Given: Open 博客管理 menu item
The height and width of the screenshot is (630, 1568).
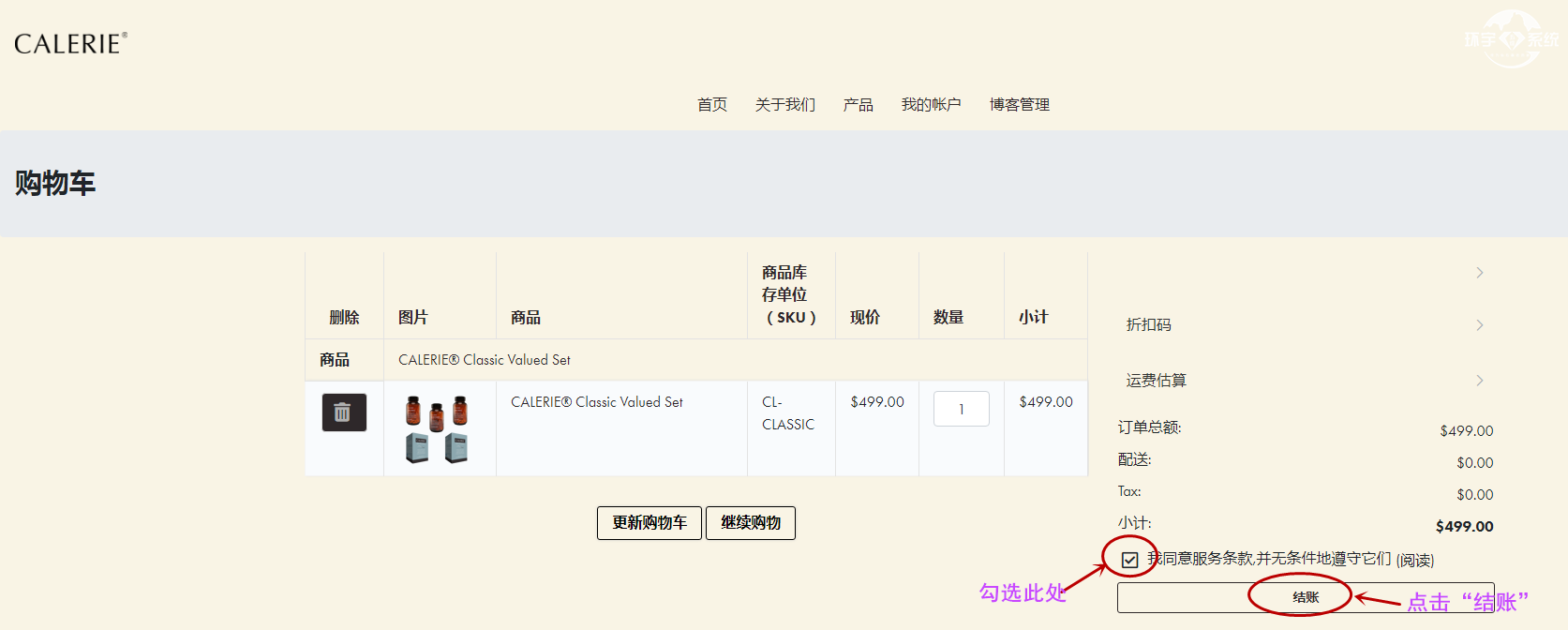Looking at the screenshot, I should pyautogui.click(x=1020, y=104).
